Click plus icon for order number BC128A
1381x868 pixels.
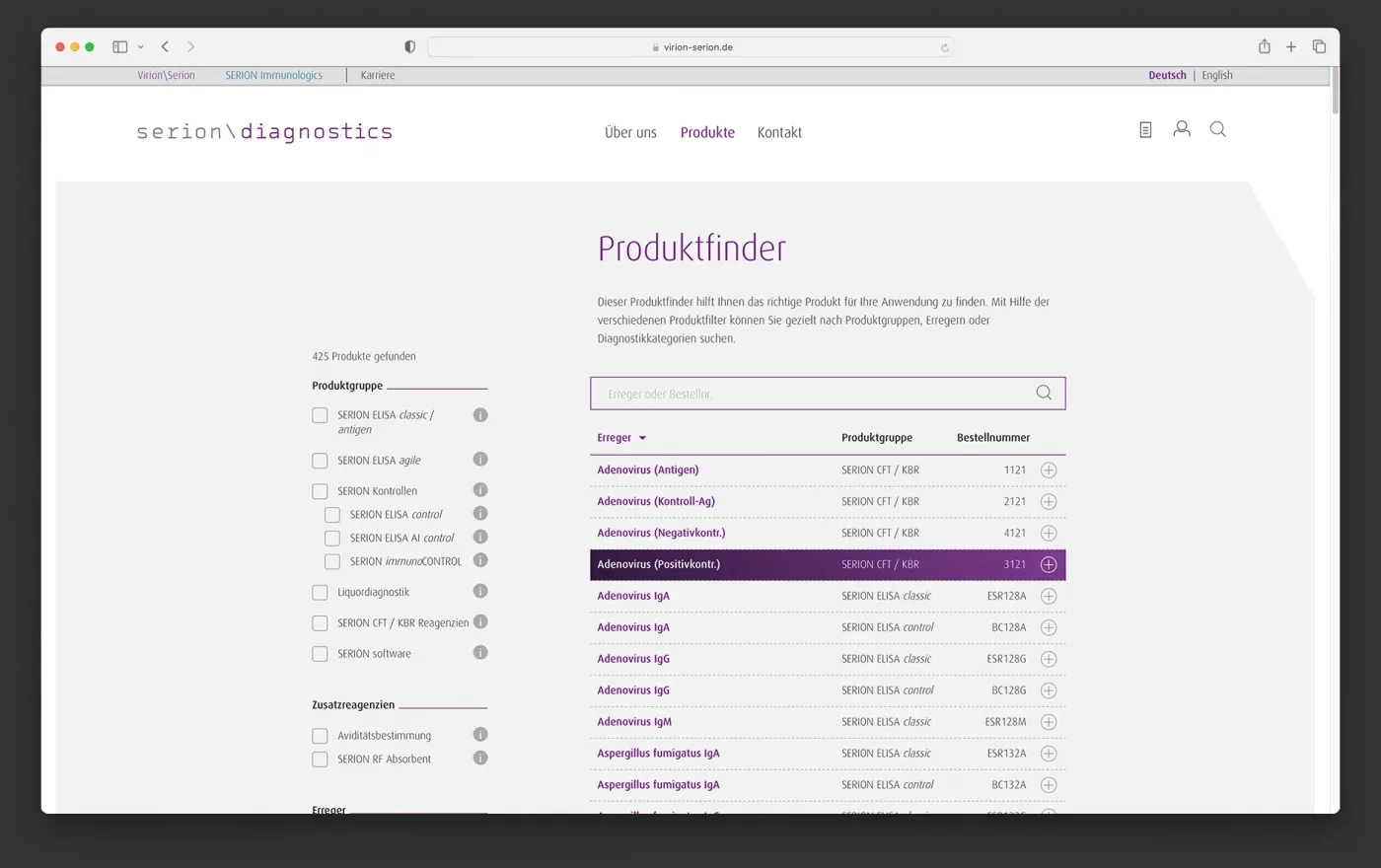[1049, 628]
